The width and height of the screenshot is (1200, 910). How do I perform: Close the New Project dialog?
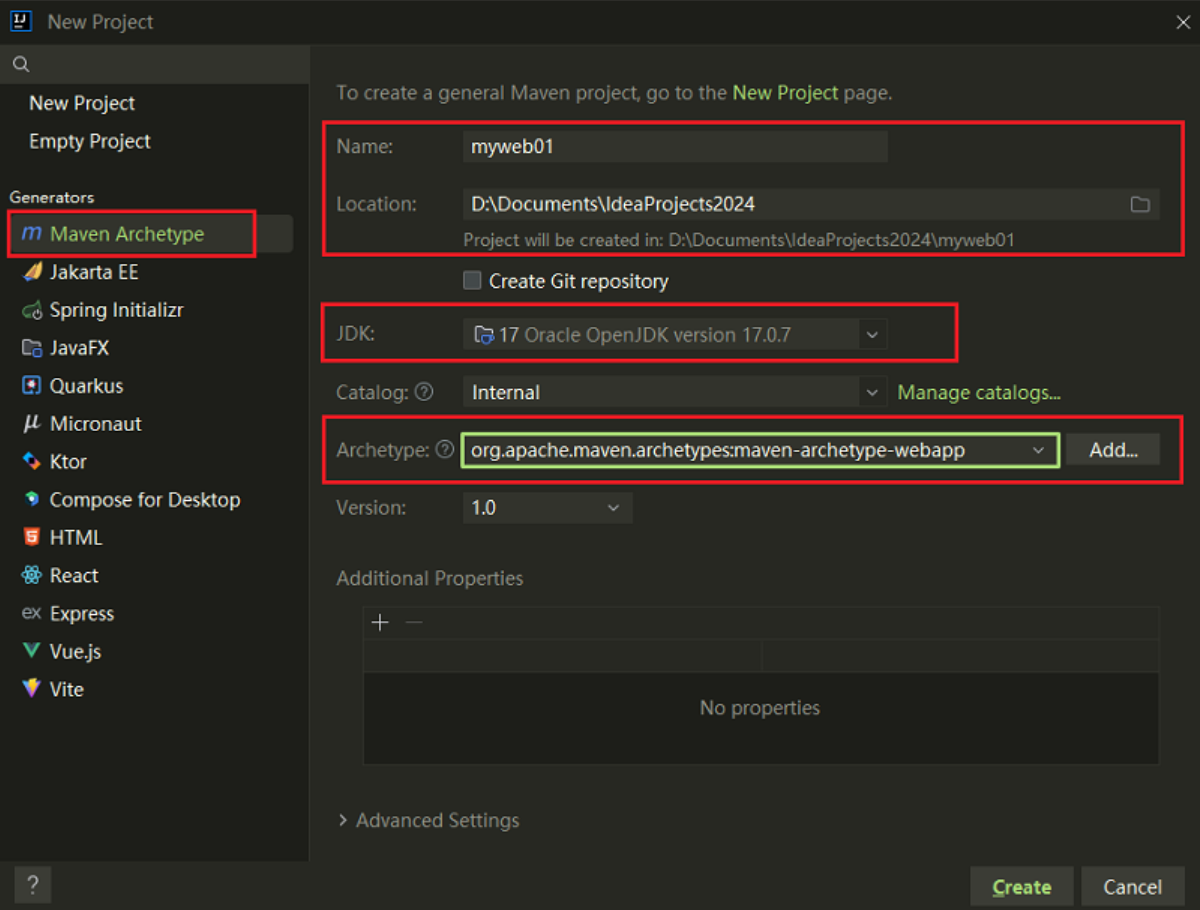tap(1183, 22)
